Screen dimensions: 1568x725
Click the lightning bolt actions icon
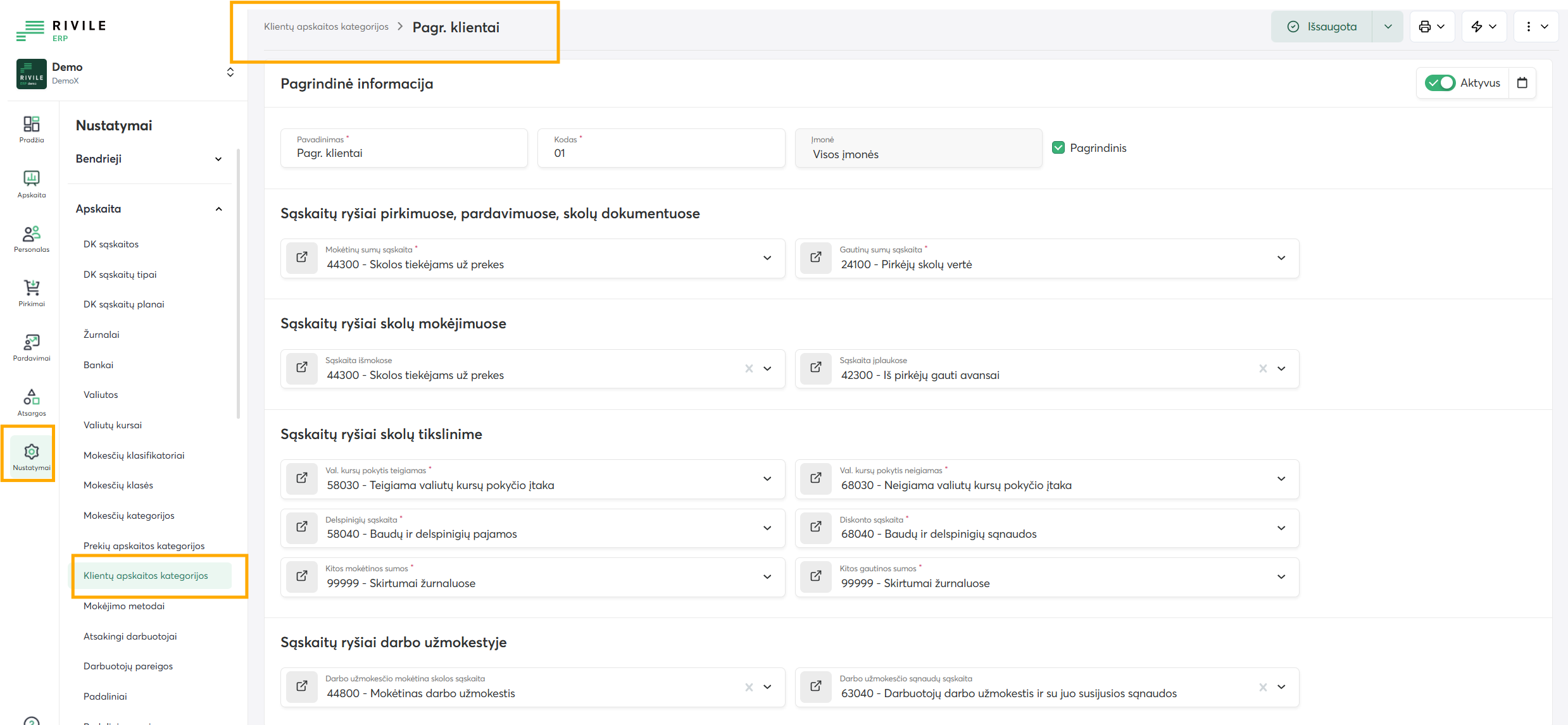tap(1477, 27)
